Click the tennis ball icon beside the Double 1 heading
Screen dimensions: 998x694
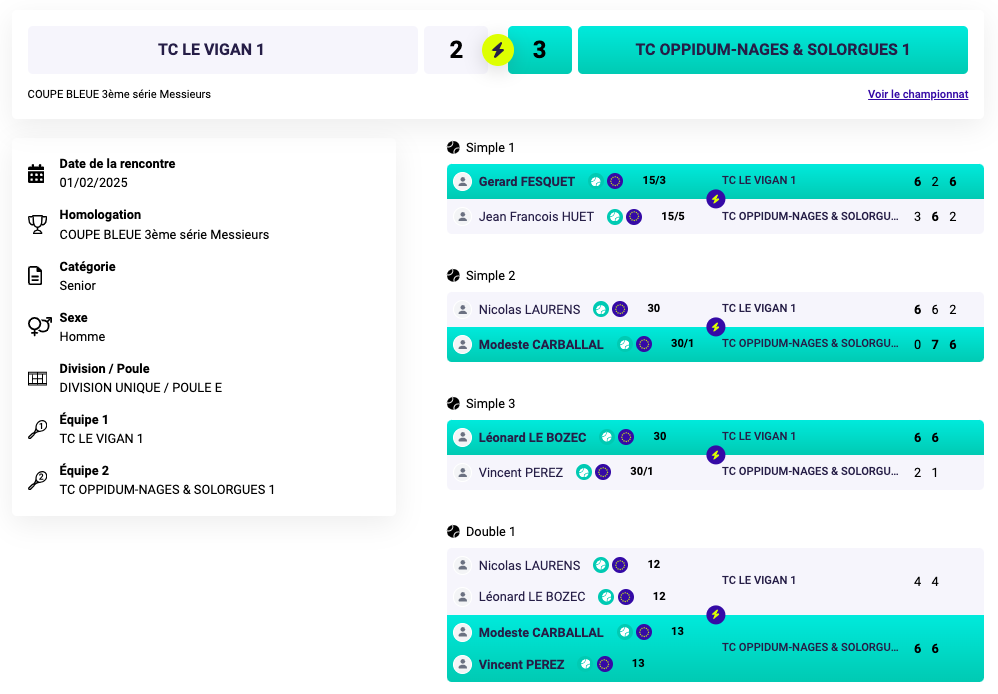[x=454, y=531]
